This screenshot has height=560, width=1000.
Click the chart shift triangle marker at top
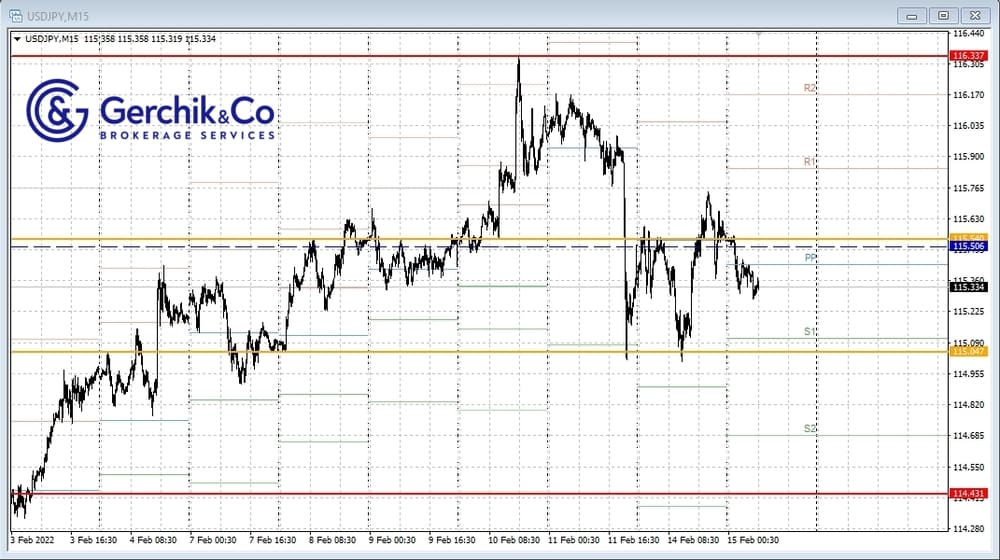pyautogui.click(x=759, y=35)
